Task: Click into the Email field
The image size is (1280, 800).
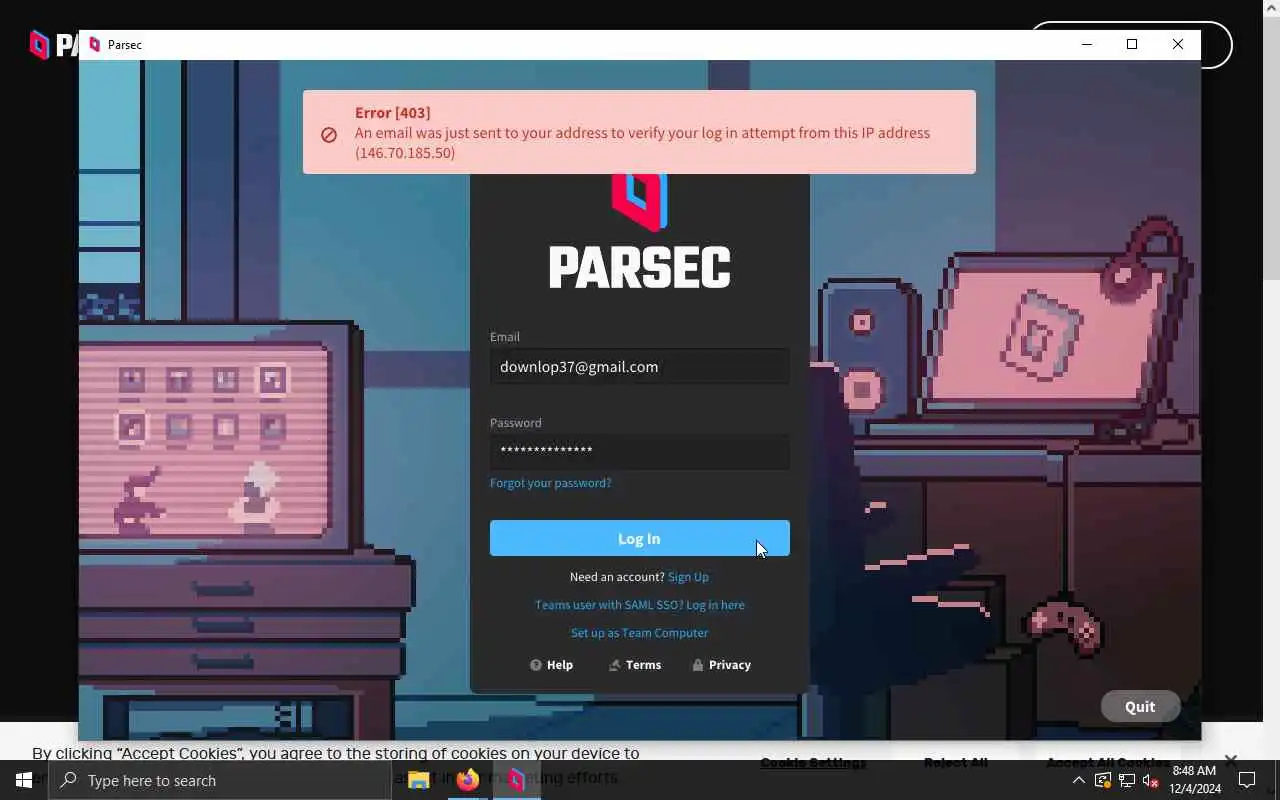Action: pos(639,367)
